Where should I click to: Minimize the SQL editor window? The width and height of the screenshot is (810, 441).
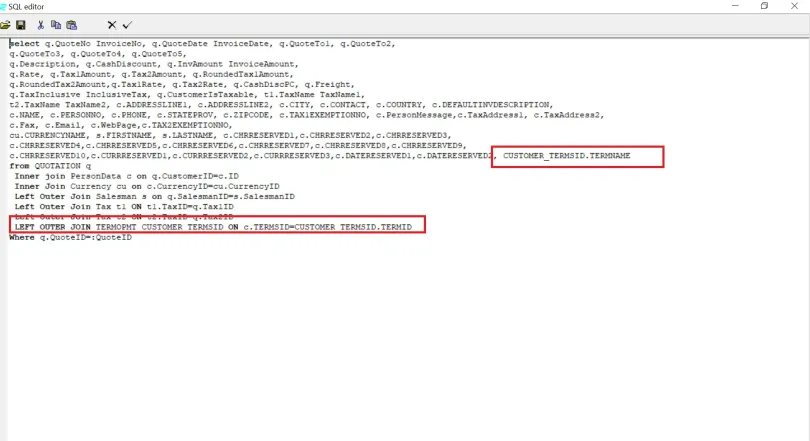pos(736,6)
